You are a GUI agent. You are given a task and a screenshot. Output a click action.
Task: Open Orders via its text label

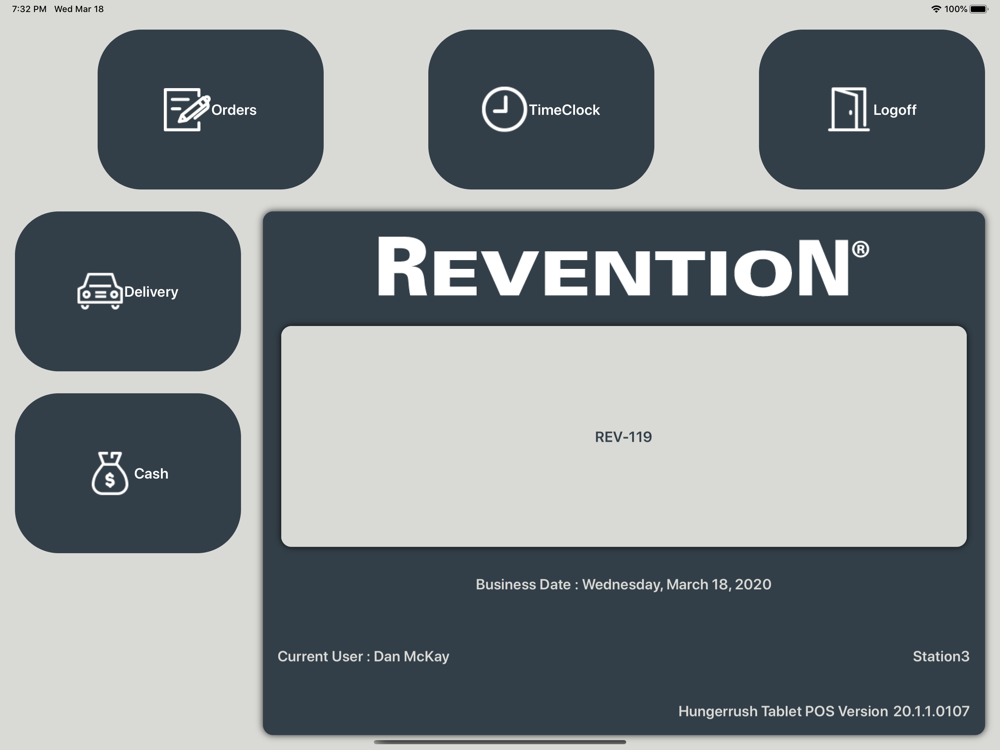234,110
